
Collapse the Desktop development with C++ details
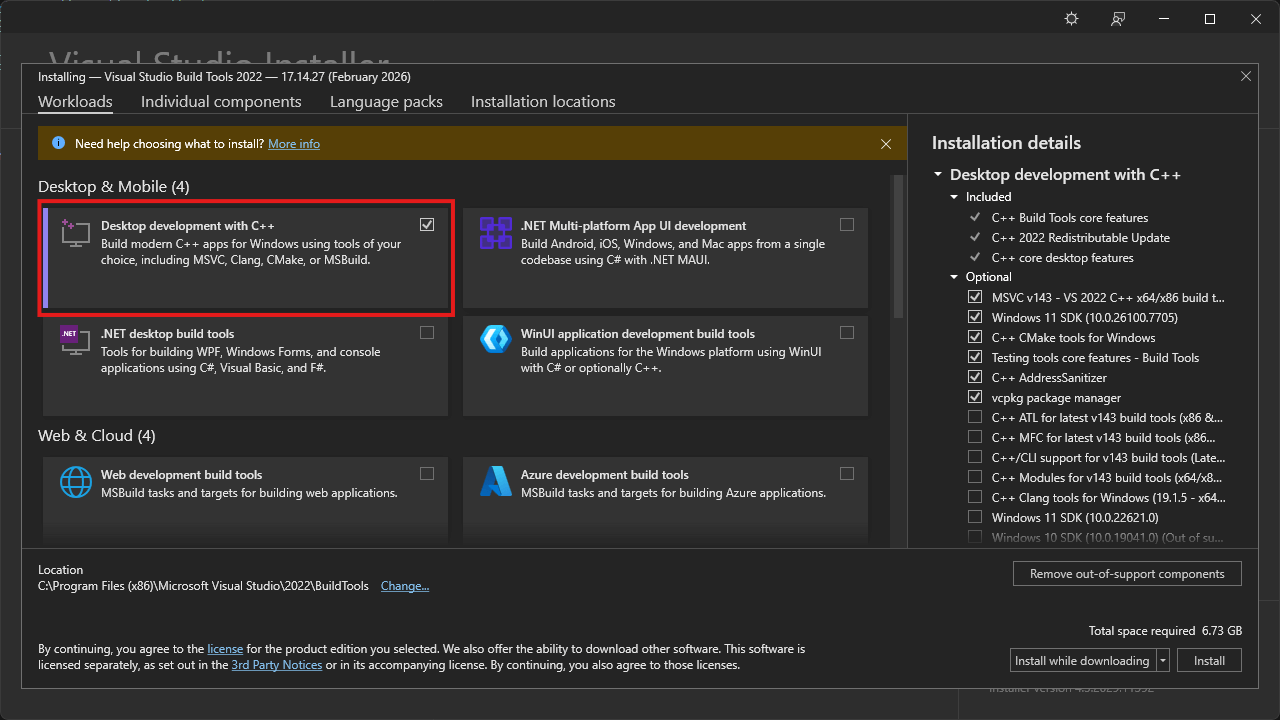(938, 175)
